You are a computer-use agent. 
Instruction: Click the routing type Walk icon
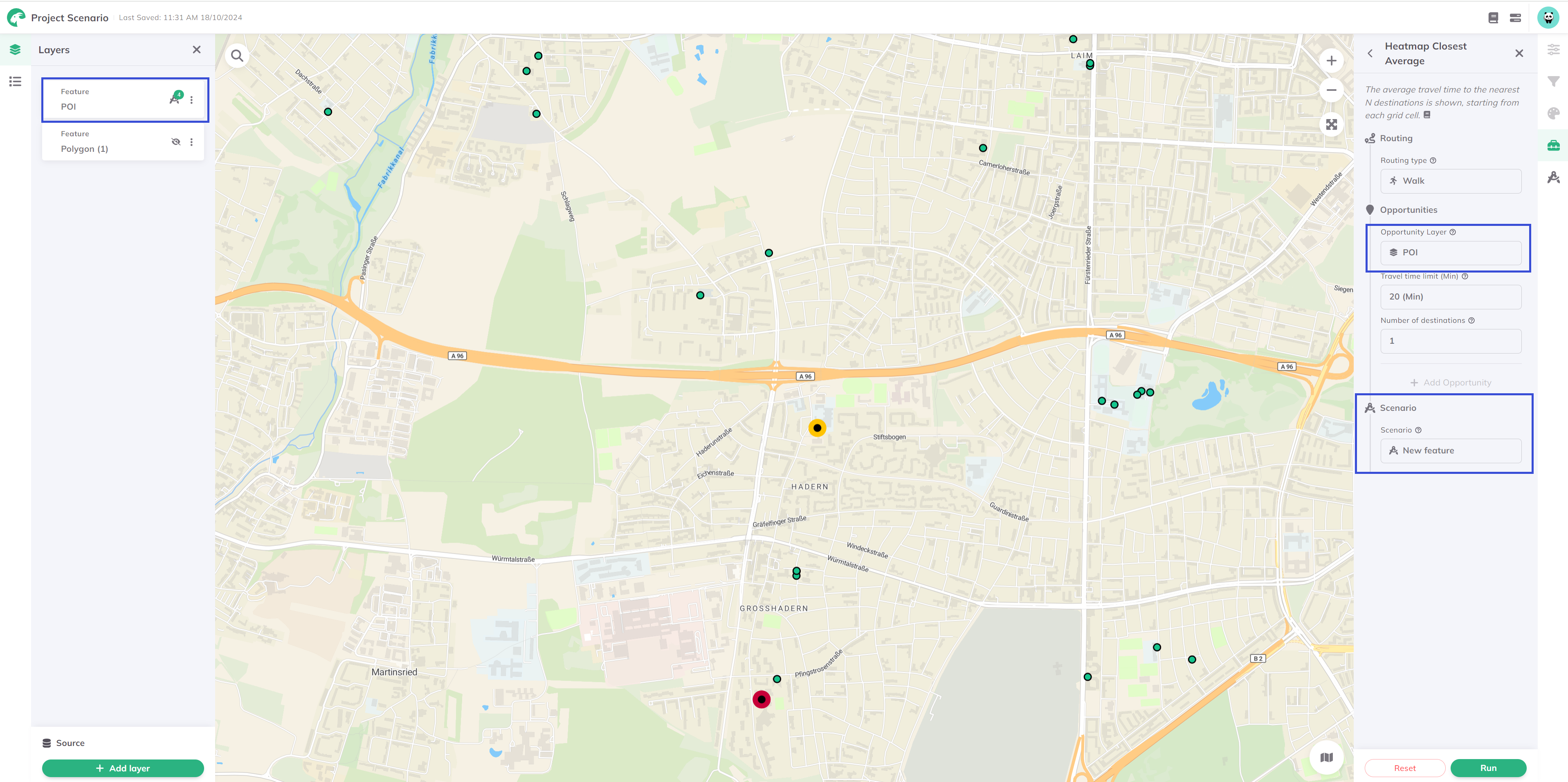point(1393,180)
